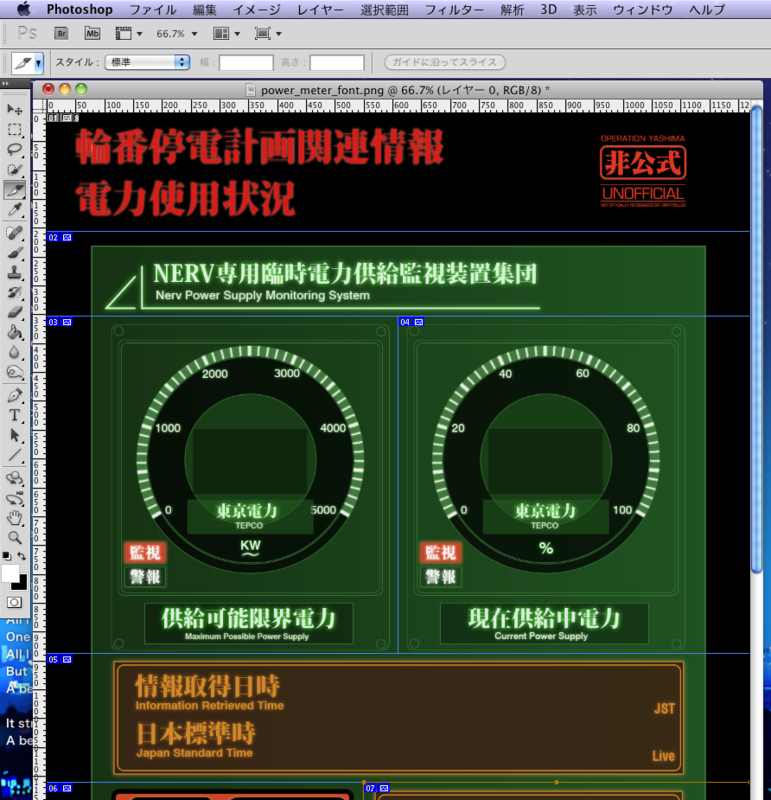The width and height of the screenshot is (771, 800).
Task: Open the foreground color picker
Action: click(10, 573)
